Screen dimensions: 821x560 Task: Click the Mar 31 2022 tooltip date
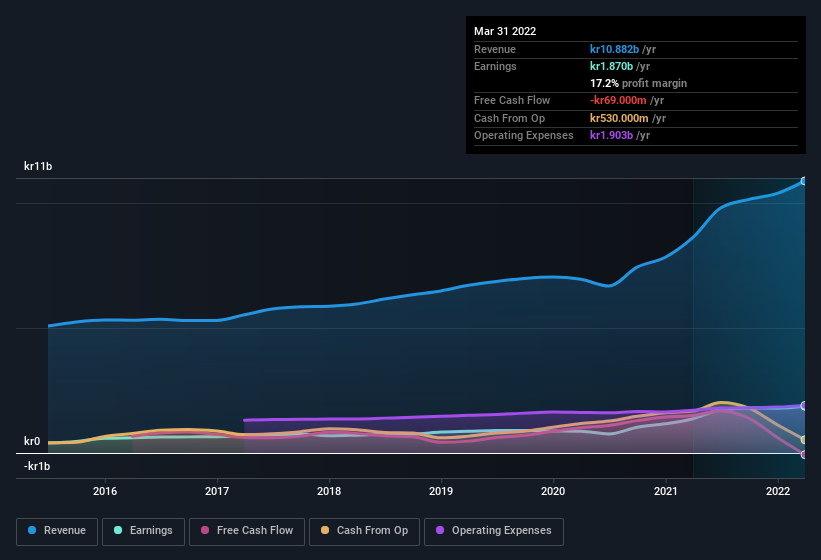(x=505, y=31)
